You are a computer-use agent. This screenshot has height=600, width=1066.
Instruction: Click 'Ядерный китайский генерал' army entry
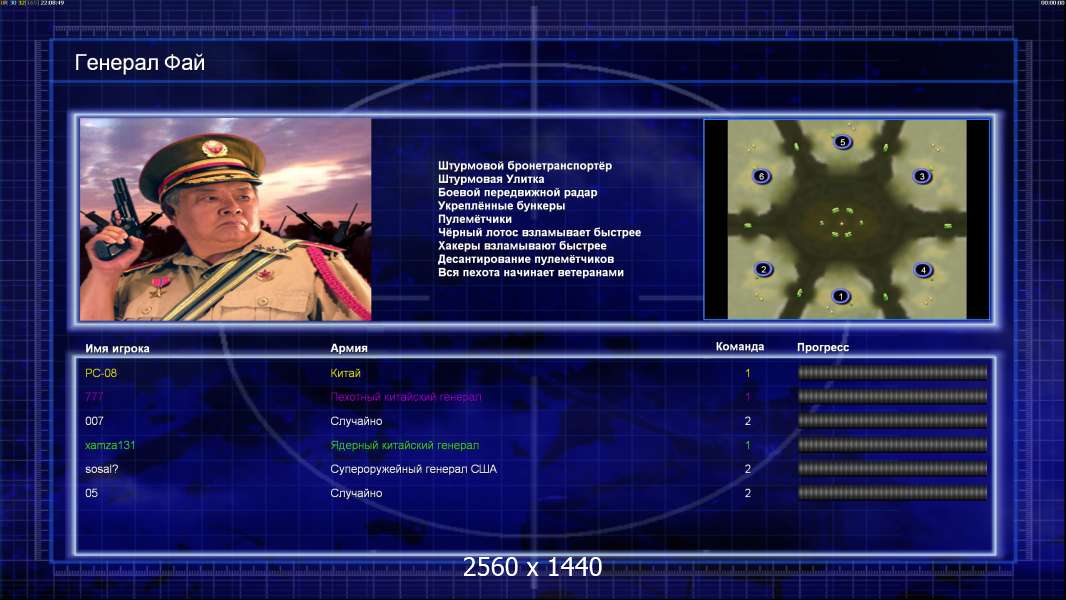point(405,445)
